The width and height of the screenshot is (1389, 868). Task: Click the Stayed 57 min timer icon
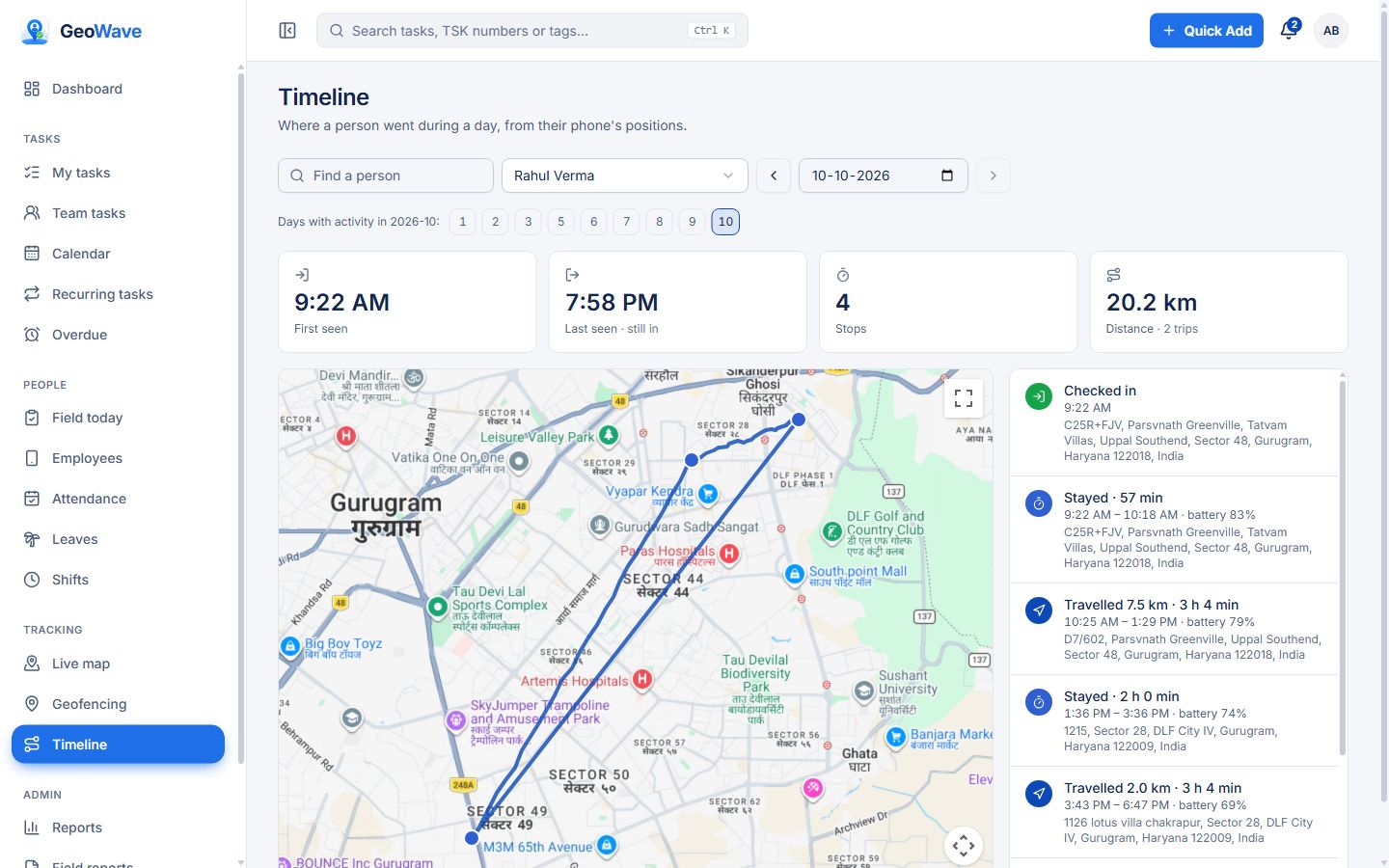click(1039, 503)
